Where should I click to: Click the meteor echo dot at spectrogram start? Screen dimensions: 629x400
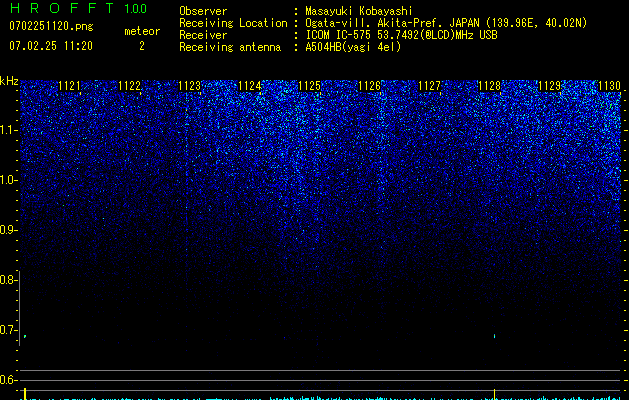coord(25,336)
